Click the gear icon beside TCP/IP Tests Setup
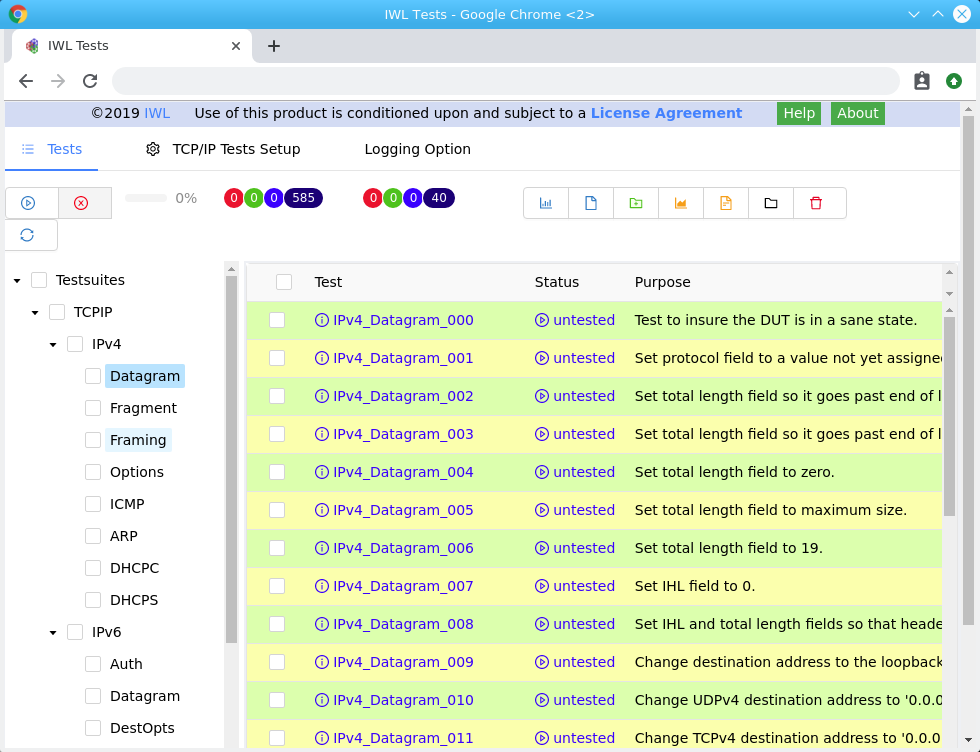This screenshot has height=752, width=980. 153,148
